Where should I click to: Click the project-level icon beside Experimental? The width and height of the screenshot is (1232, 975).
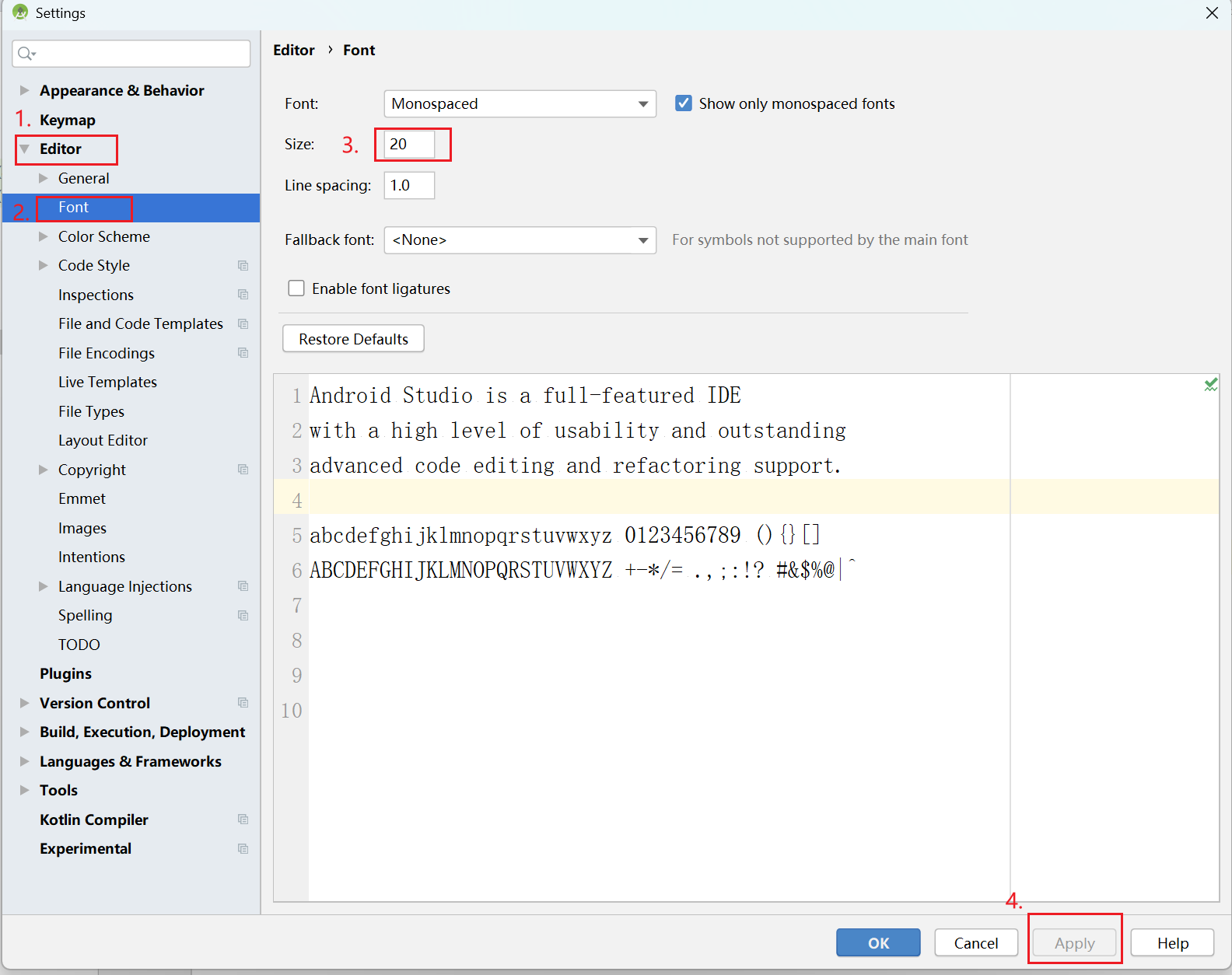pyautogui.click(x=243, y=849)
